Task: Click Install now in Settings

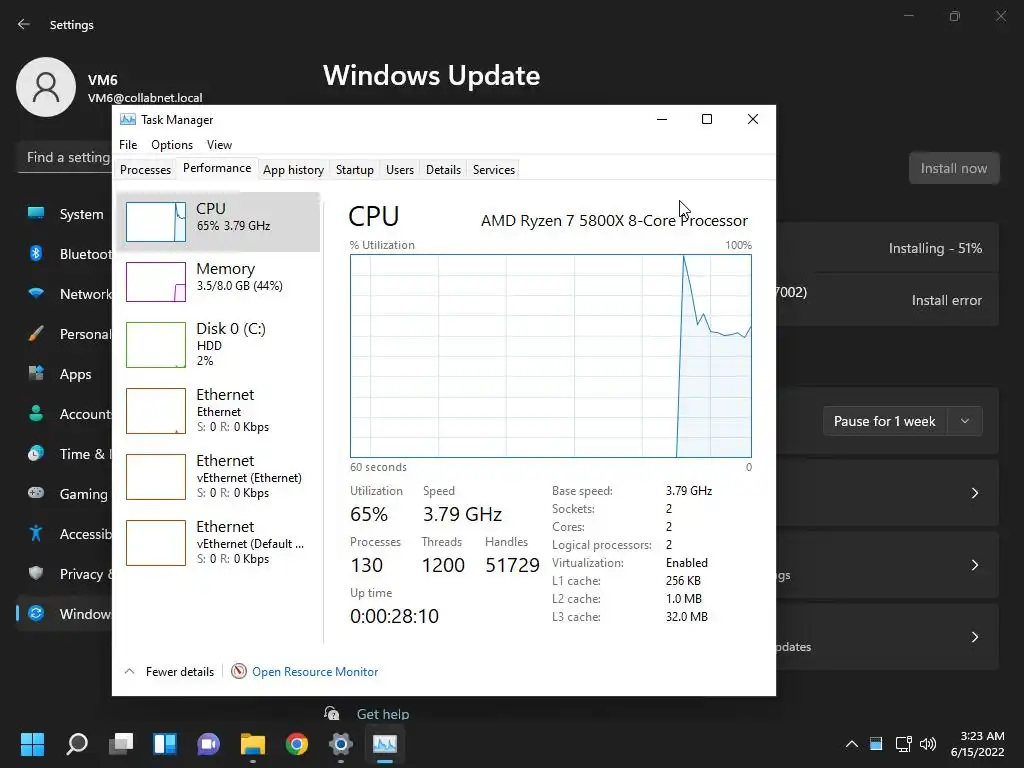Action: click(953, 168)
